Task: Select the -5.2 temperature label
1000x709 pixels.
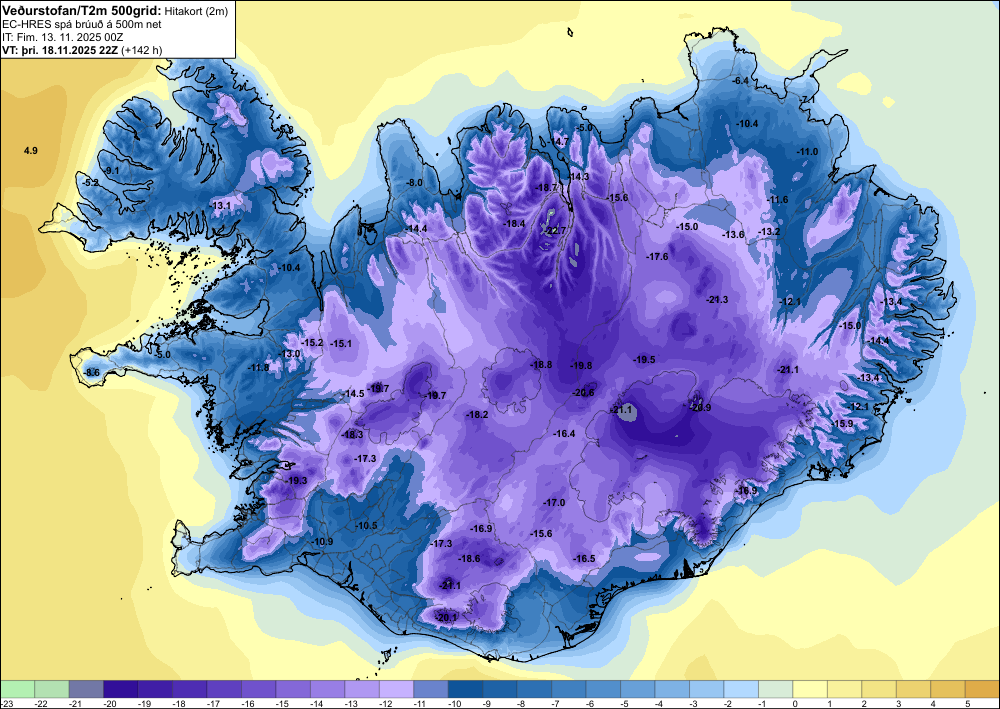Action: pos(91,183)
